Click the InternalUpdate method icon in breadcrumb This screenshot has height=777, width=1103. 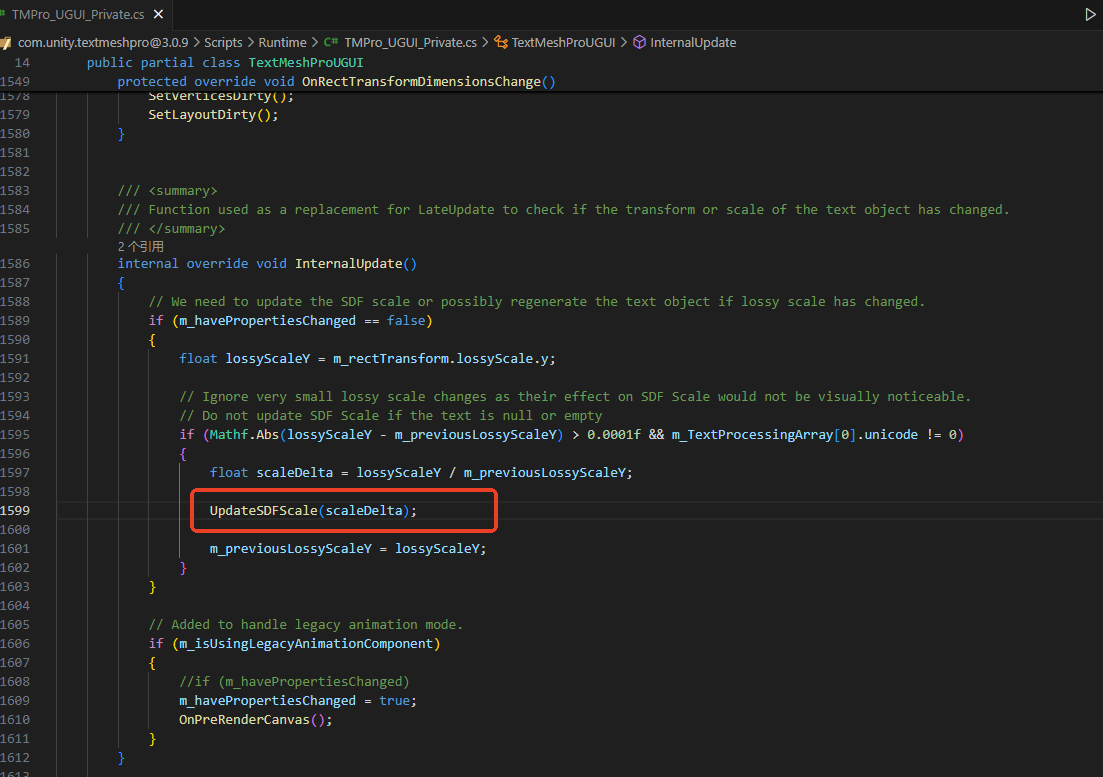(x=638, y=43)
